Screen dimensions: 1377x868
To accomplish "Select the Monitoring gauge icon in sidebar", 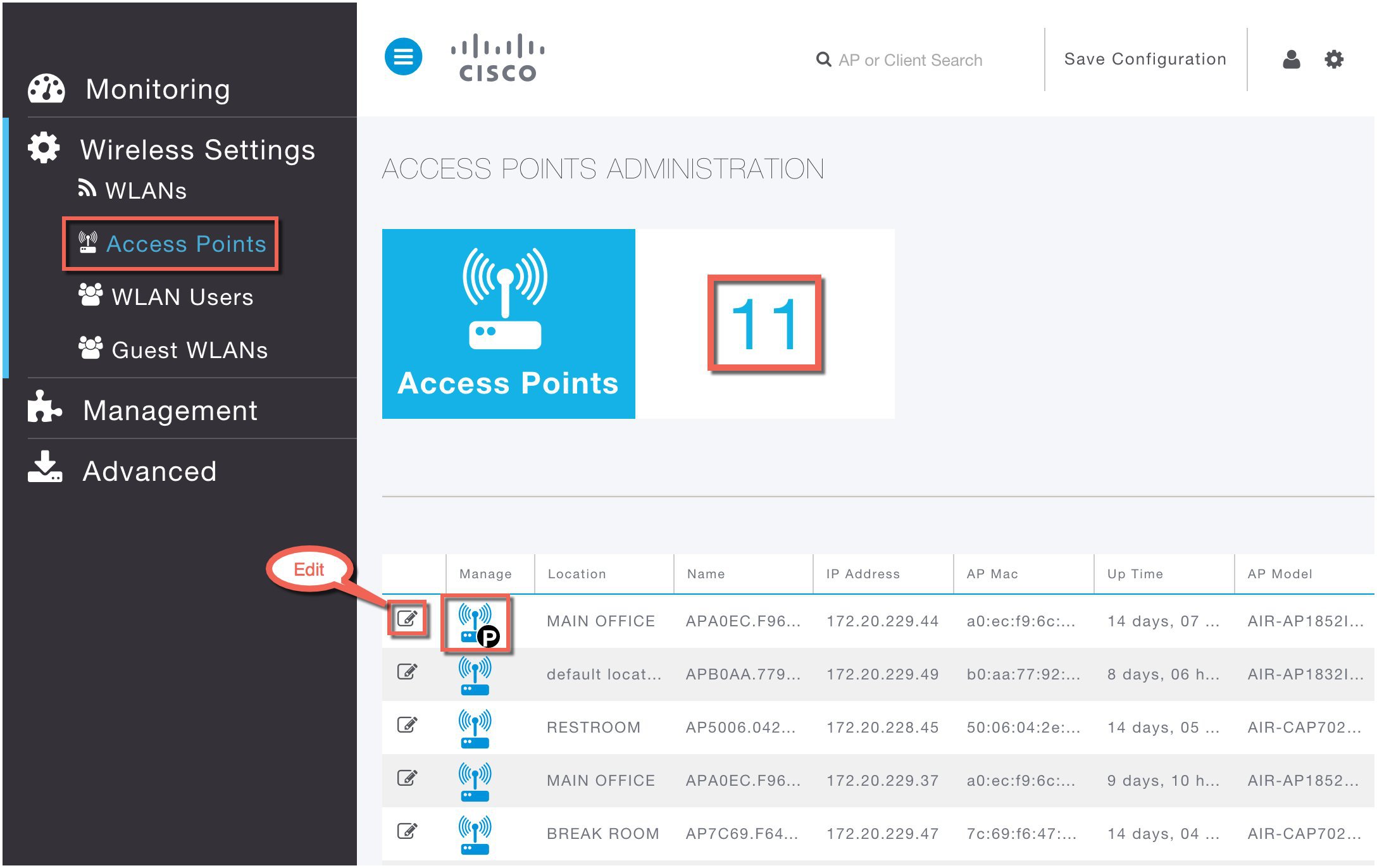I will point(46,89).
